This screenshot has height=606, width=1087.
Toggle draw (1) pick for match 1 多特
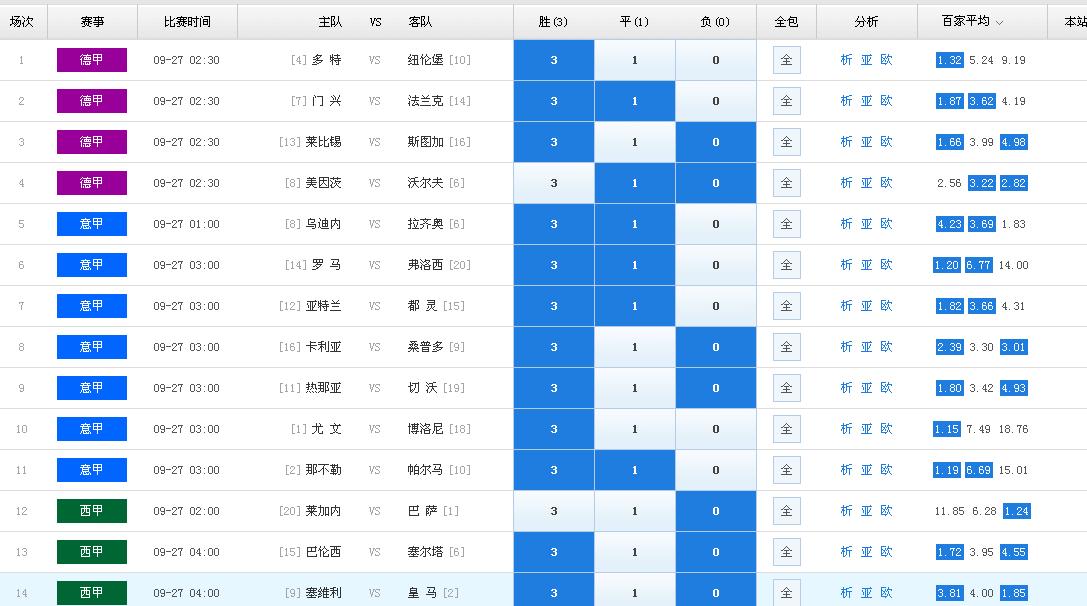(x=635, y=60)
